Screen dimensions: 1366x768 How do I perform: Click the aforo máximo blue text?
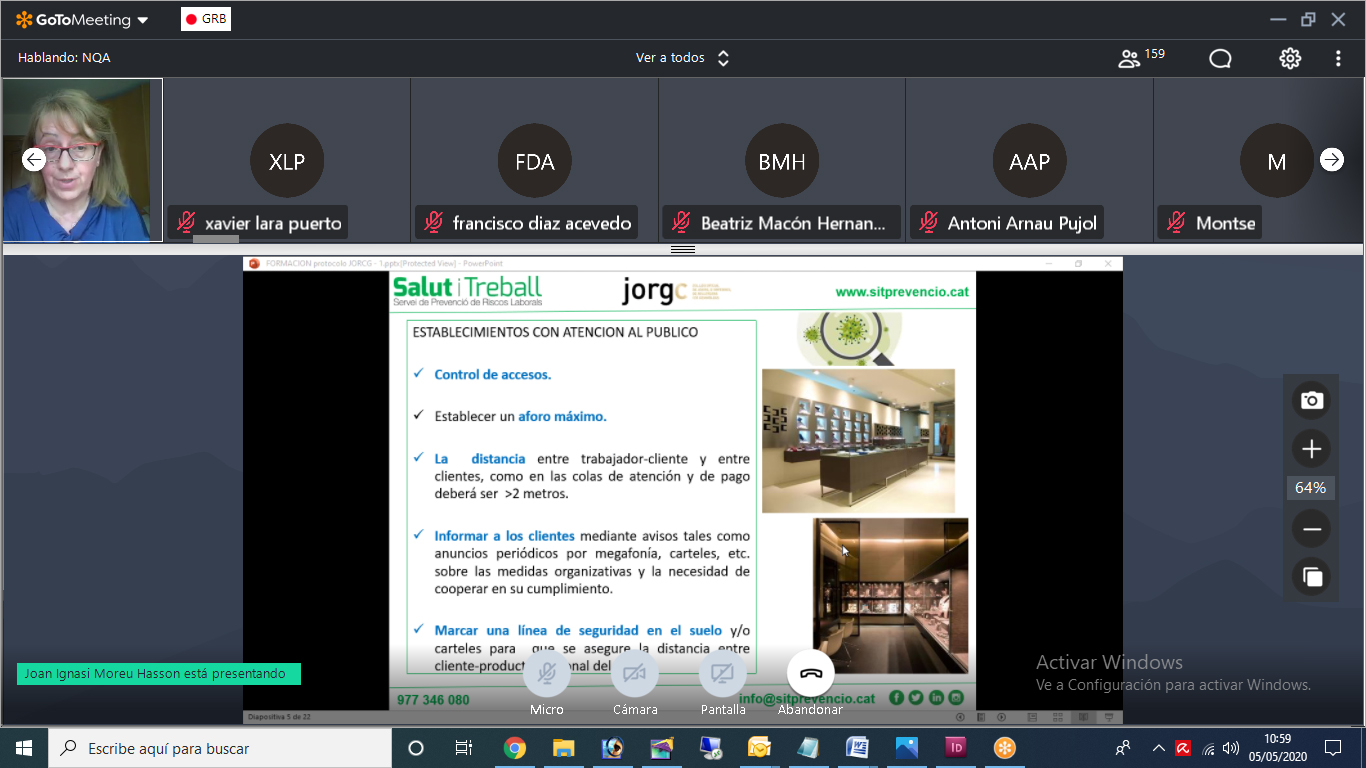(562, 416)
